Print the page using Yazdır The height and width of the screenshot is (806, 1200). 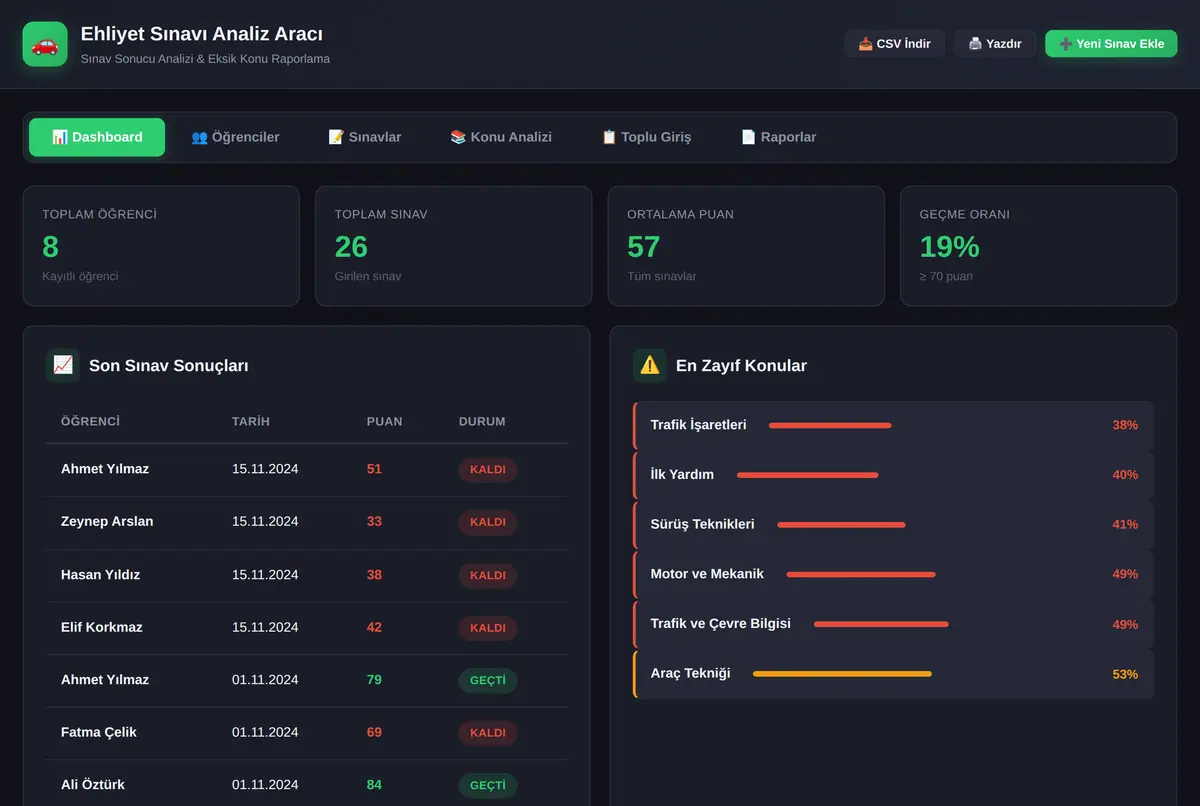click(995, 44)
